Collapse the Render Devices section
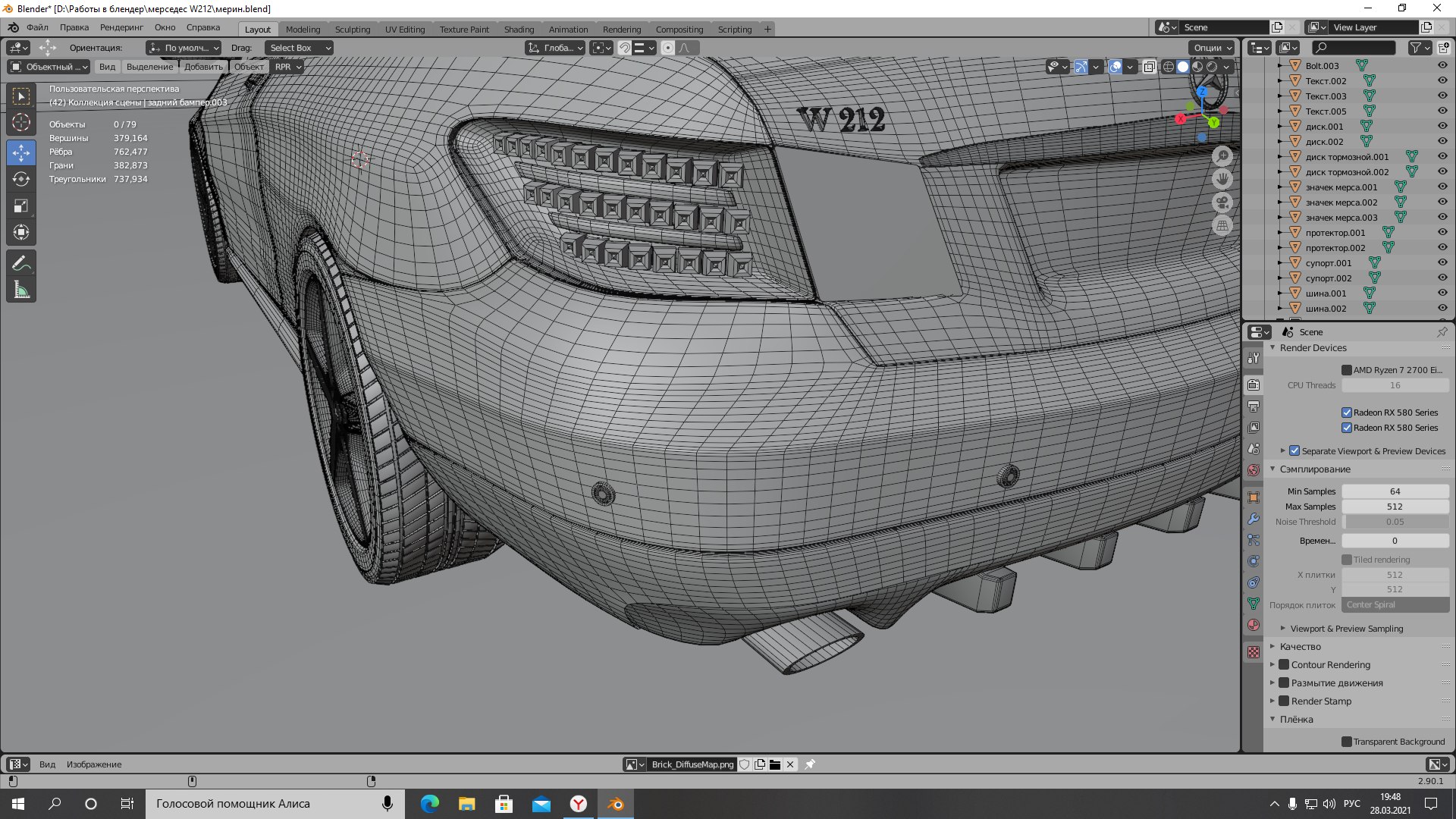The height and width of the screenshot is (819, 1456). (x=1272, y=347)
